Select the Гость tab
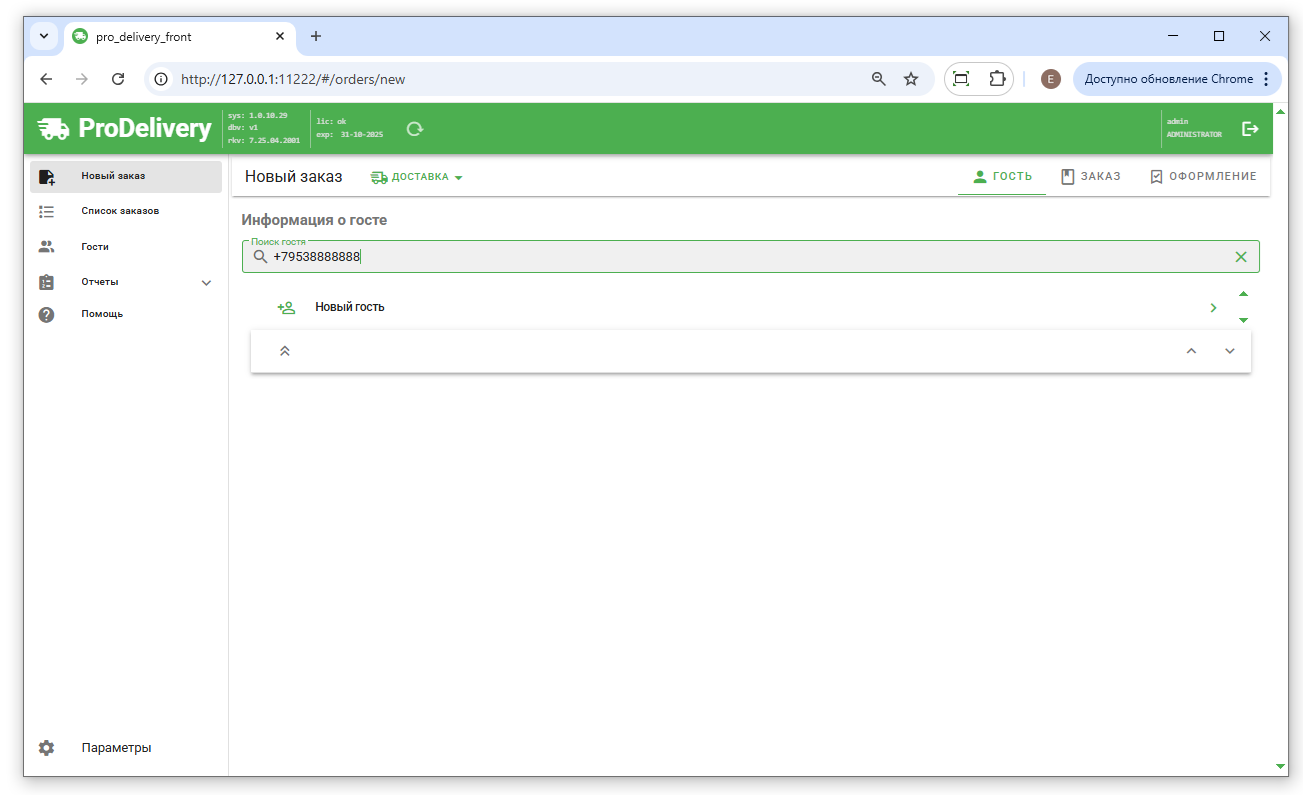Viewport: 1303px width, 795px height. (1002, 177)
